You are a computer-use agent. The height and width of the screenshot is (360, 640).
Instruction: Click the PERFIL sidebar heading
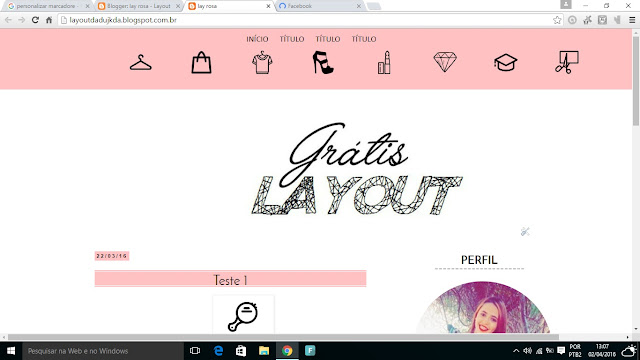click(479, 260)
